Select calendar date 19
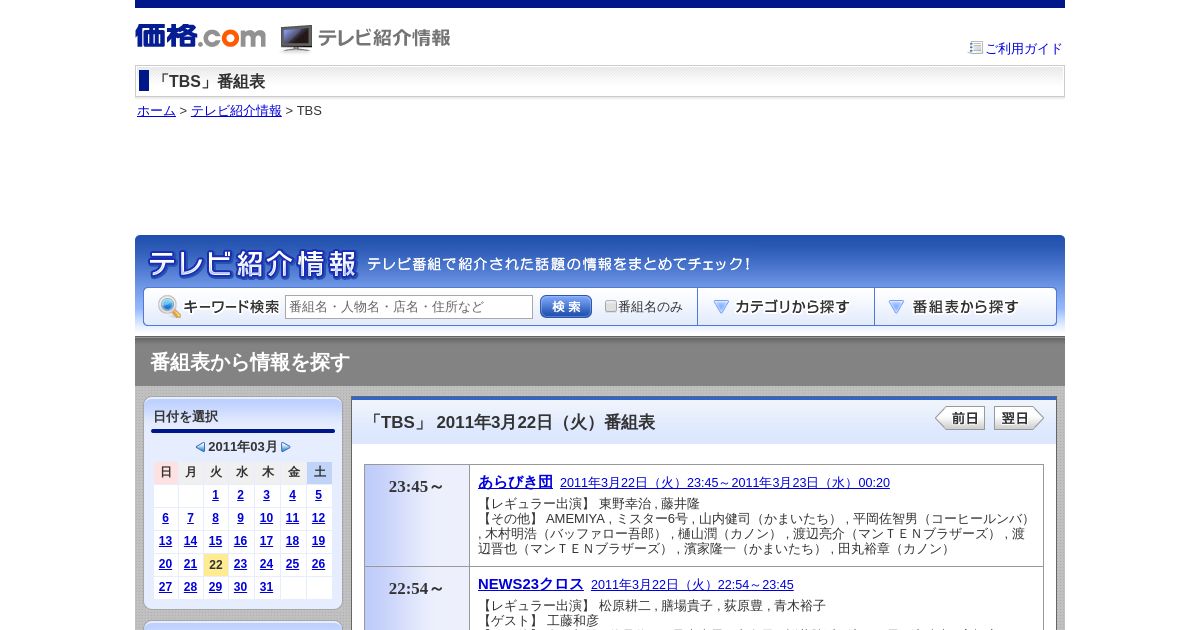Viewport: 1200px width, 630px height. coord(318,541)
